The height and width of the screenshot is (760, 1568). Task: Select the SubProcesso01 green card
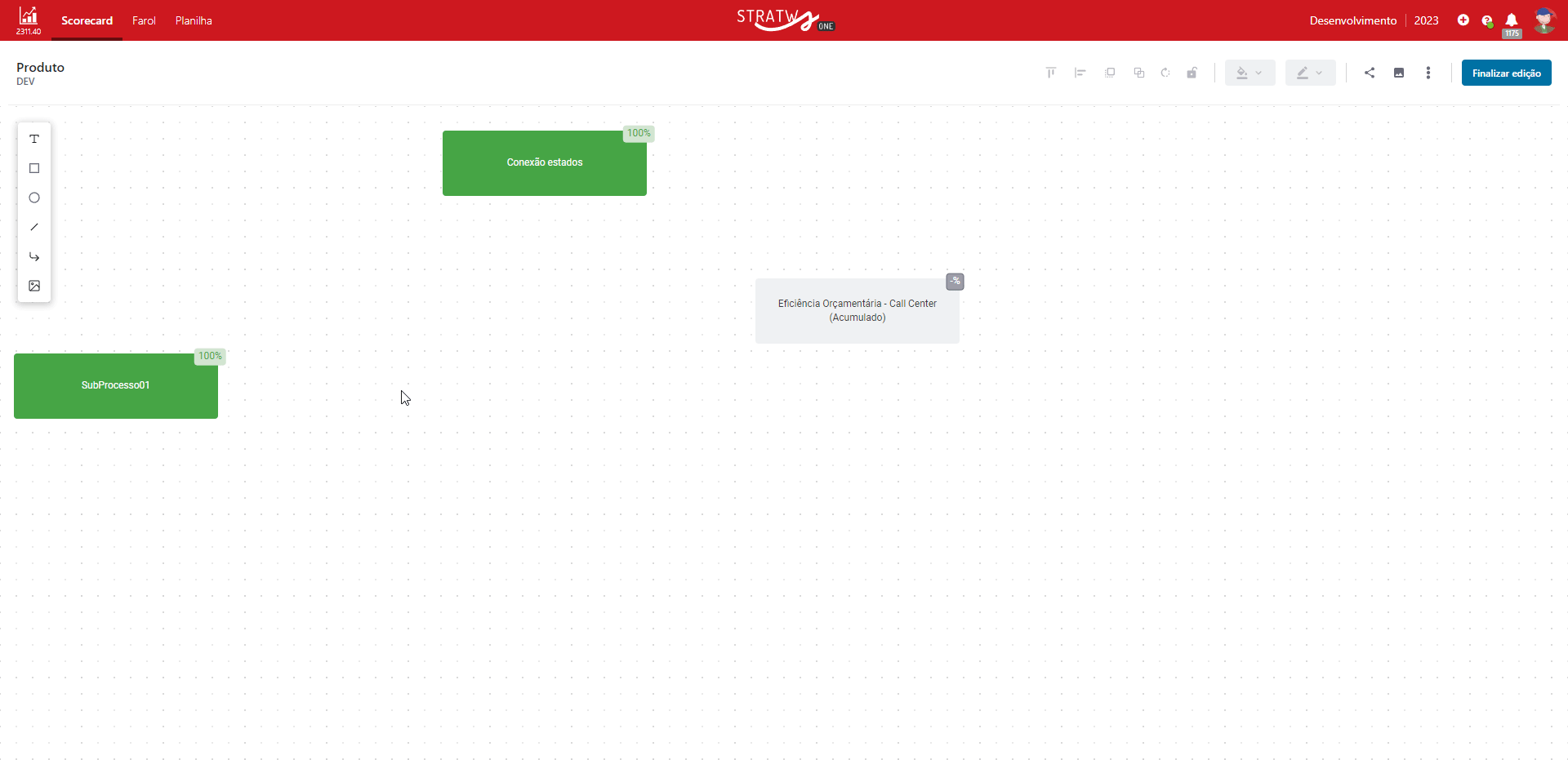tap(116, 386)
